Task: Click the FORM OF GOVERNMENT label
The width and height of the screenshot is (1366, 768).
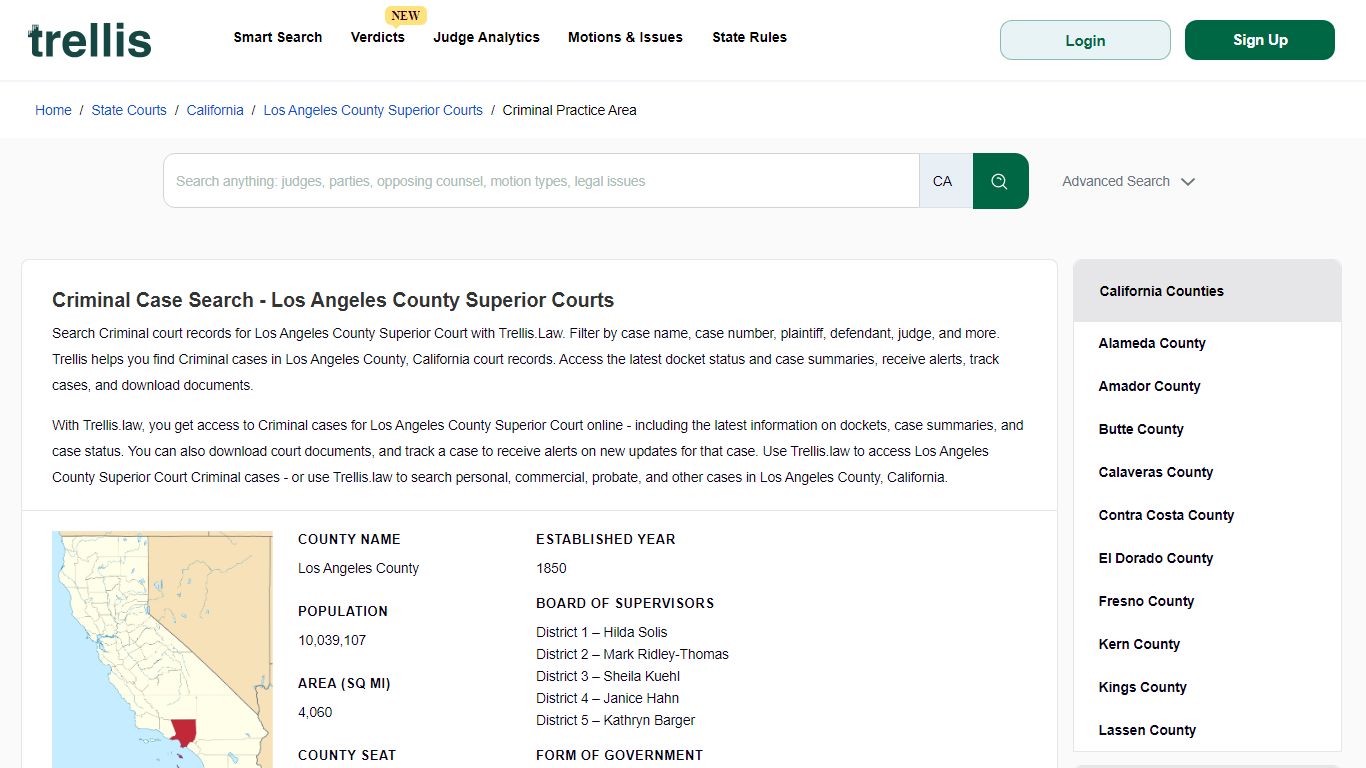Action: pos(619,755)
